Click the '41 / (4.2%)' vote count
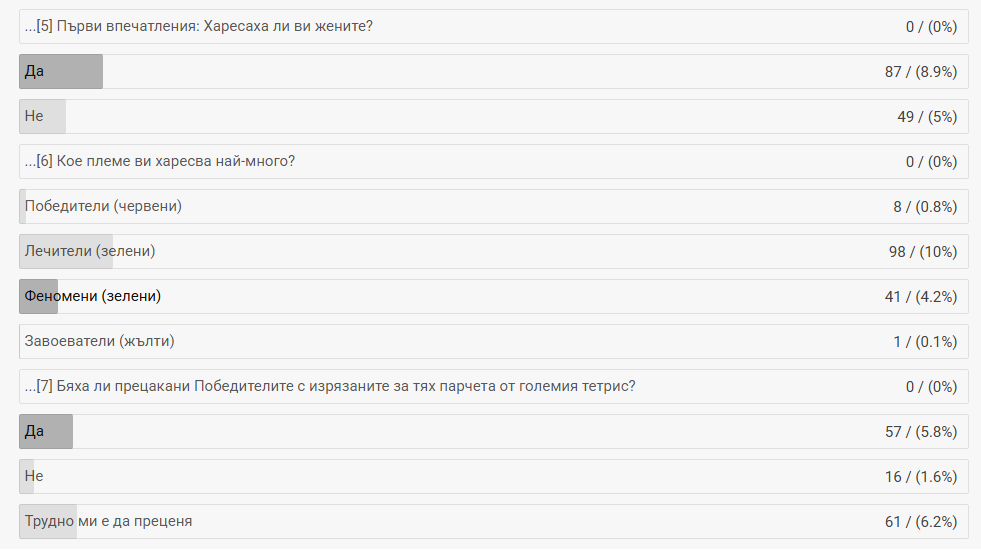981x554 pixels. coord(921,297)
